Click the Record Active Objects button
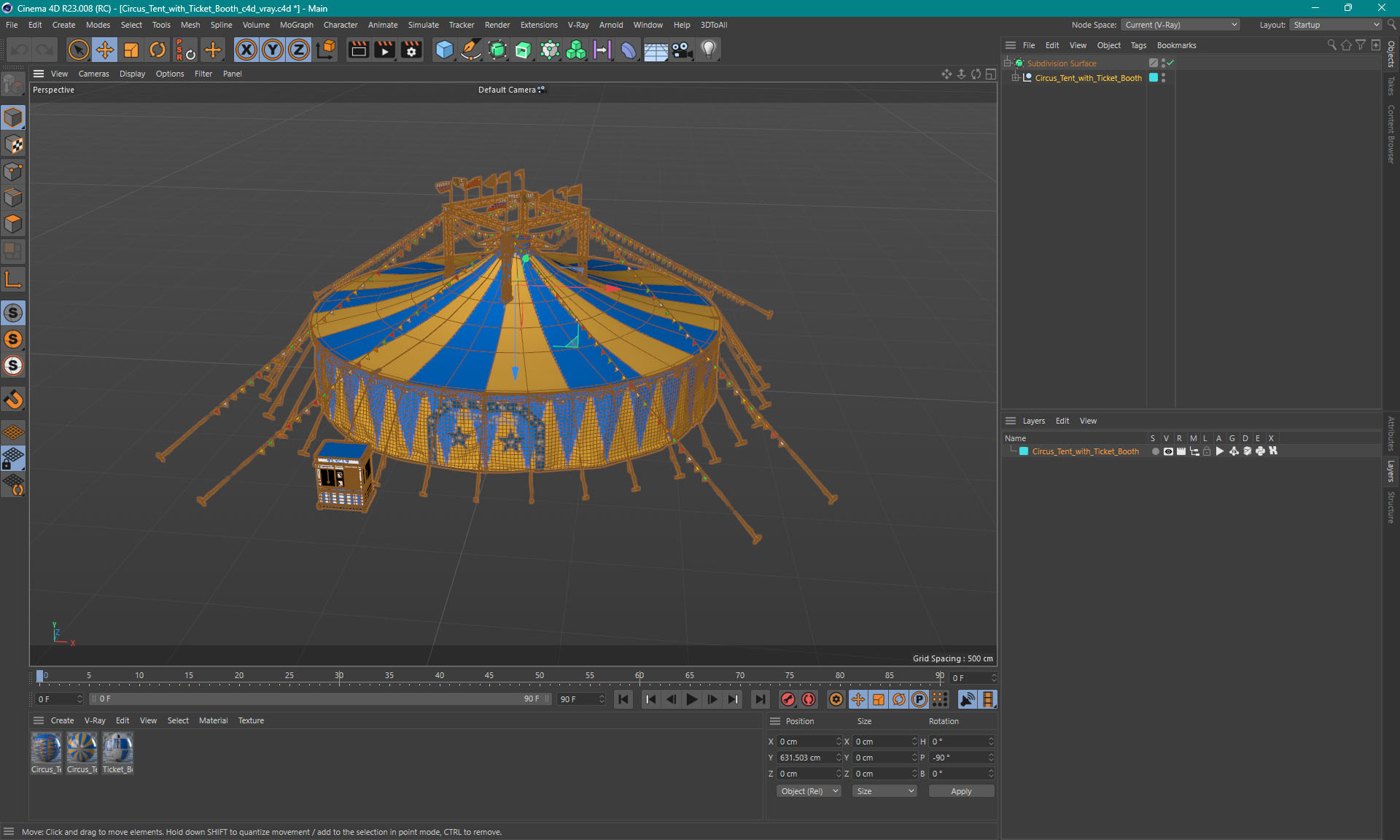This screenshot has height=840, width=1400. [x=787, y=699]
